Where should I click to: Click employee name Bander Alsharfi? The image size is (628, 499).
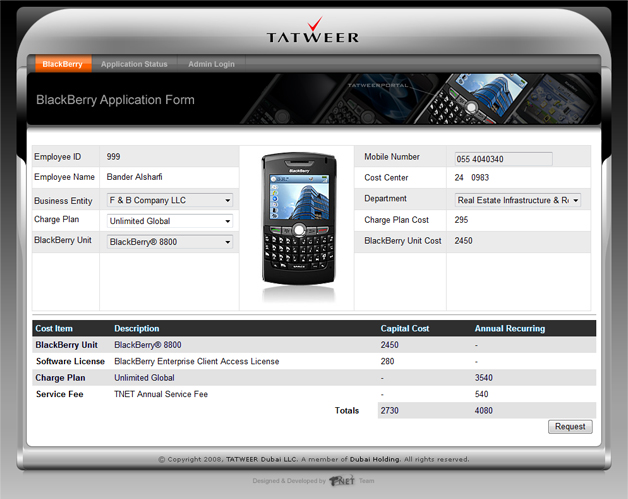click(135, 177)
